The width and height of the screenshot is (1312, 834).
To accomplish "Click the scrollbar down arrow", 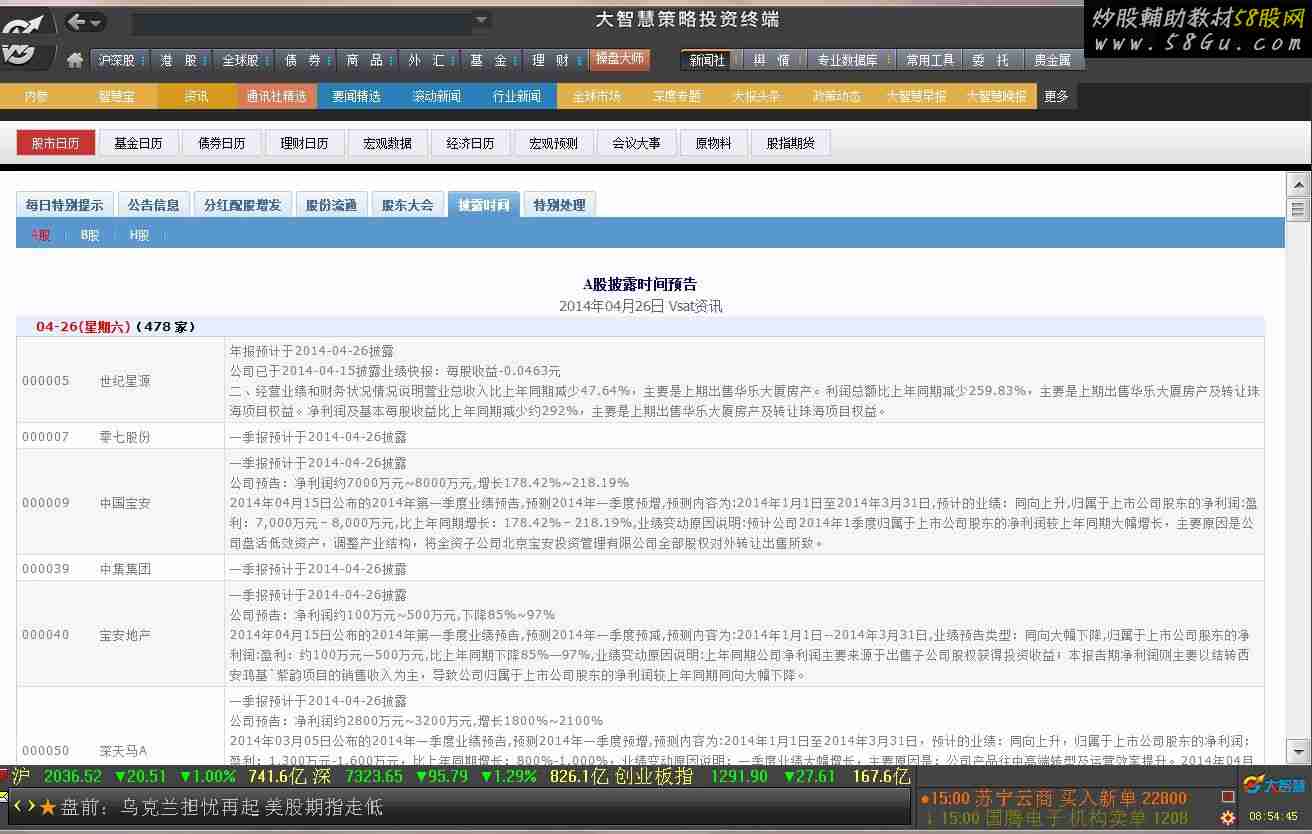I will point(1298,751).
